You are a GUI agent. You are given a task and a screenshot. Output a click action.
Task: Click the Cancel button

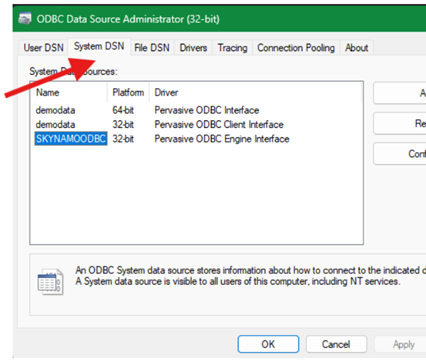coord(336,344)
